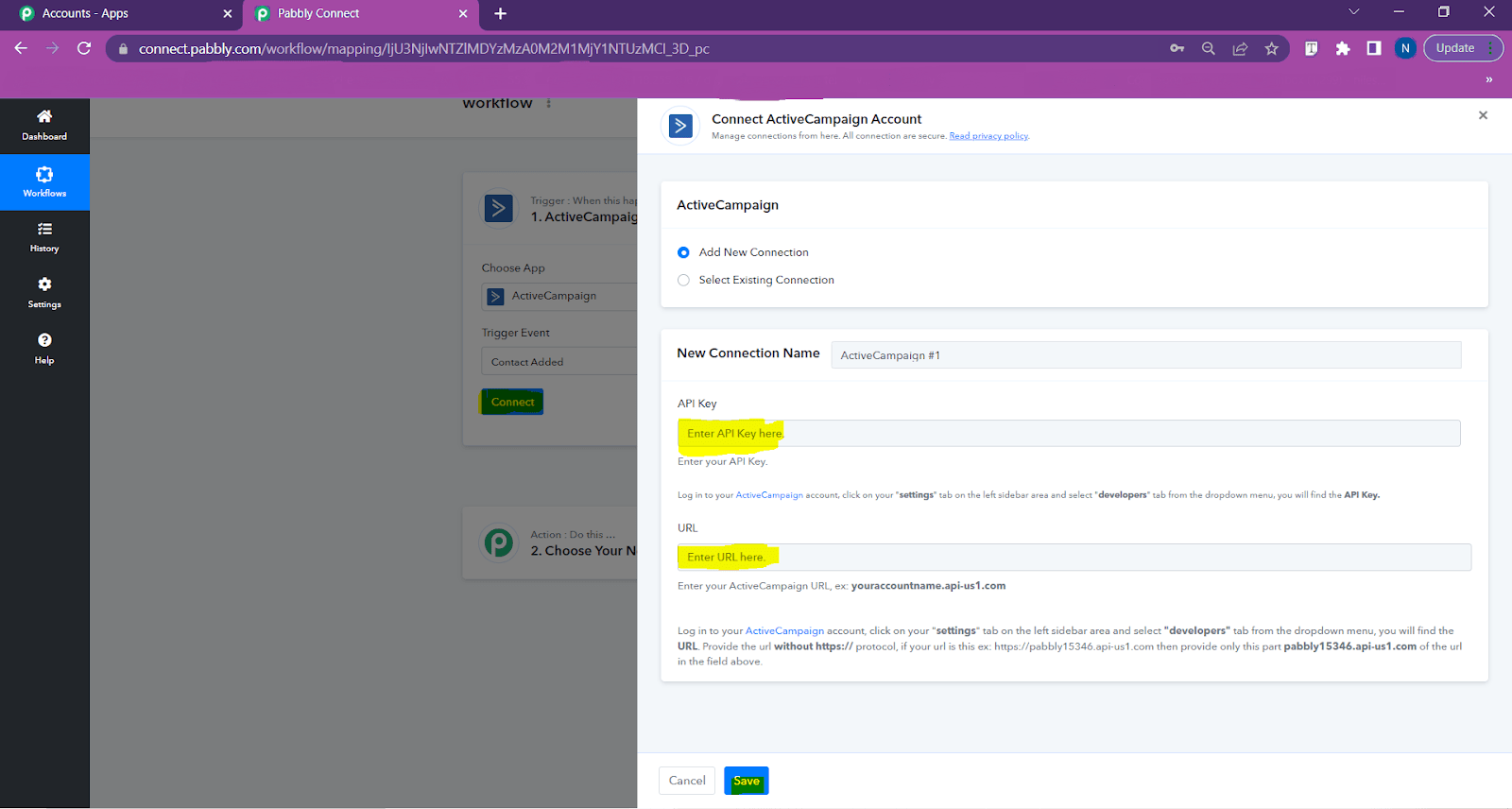Focus the API Key input field

click(1069, 433)
